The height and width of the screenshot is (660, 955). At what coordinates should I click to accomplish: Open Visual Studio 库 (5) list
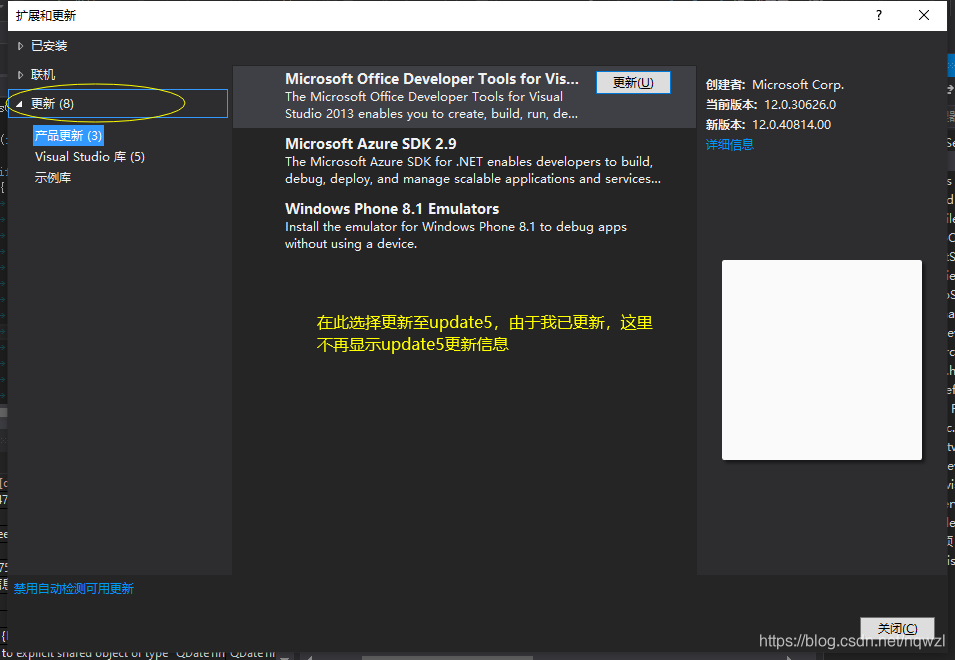click(x=90, y=156)
